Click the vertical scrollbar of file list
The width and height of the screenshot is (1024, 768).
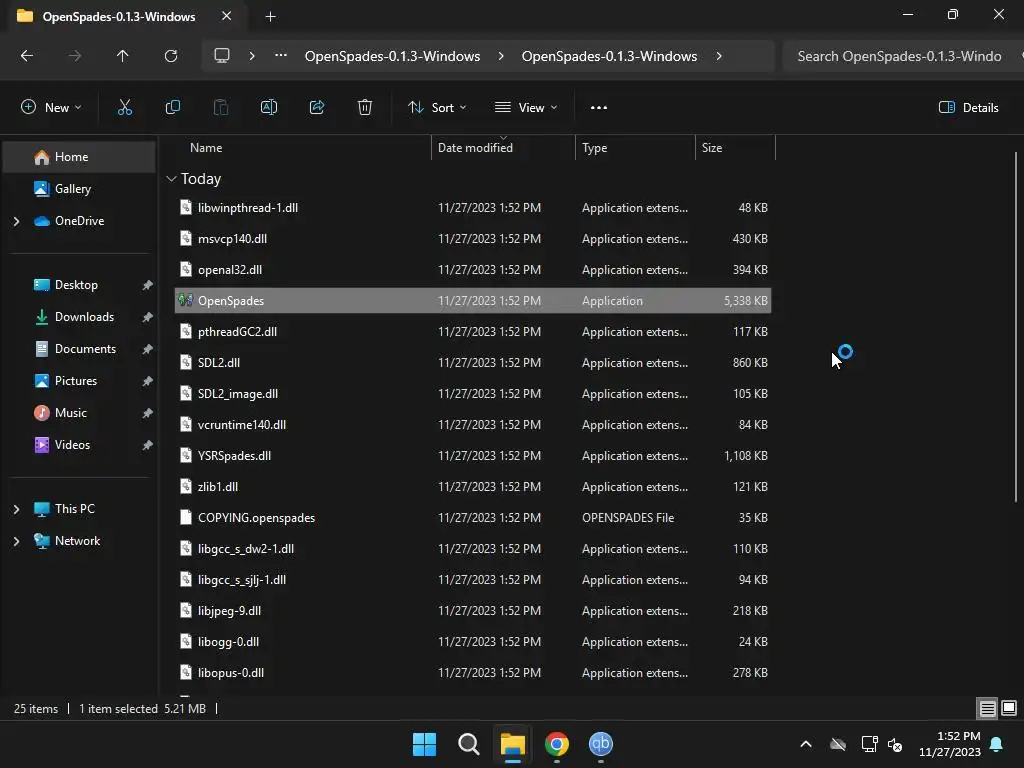click(x=1016, y=327)
